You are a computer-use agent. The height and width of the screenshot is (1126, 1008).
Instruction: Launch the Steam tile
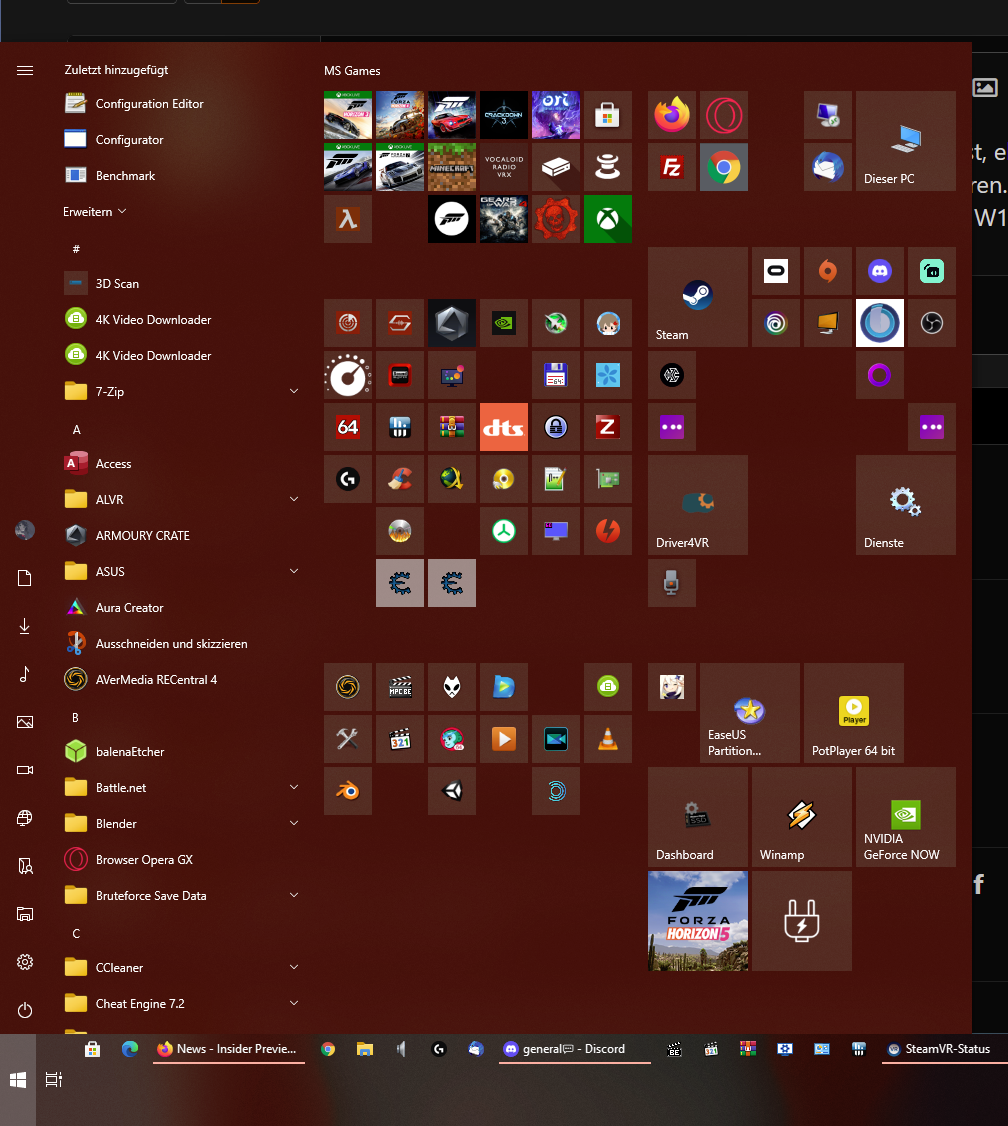[x=698, y=297]
